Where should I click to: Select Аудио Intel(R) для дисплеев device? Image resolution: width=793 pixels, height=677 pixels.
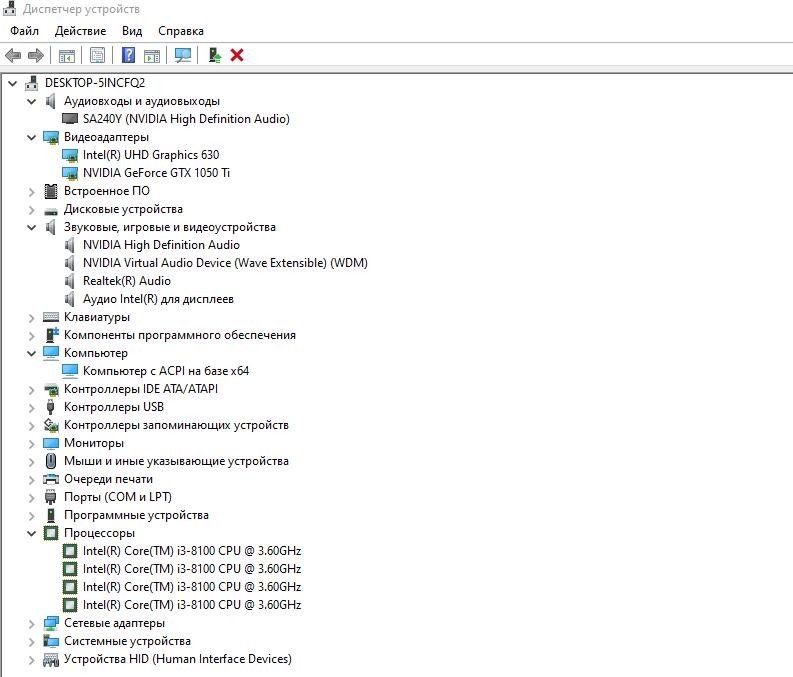158,299
